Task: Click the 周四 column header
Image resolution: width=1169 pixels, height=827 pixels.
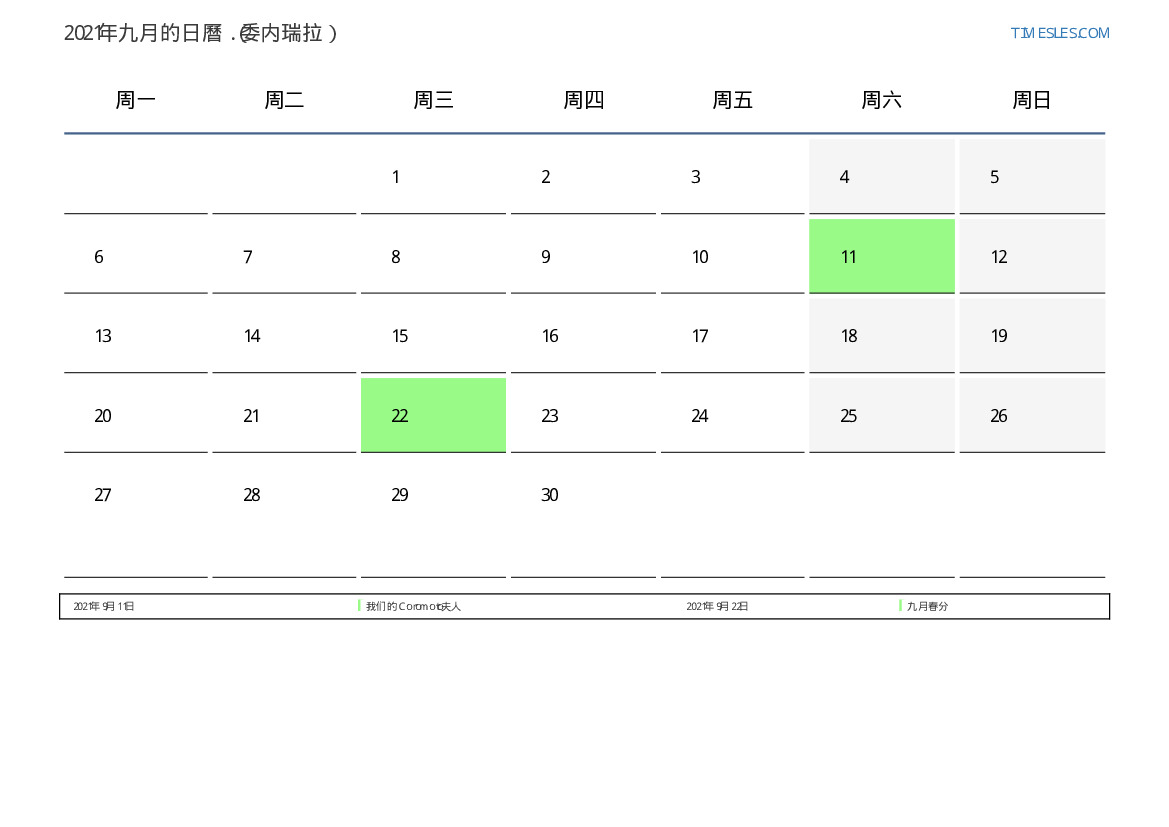Action: [x=583, y=100]
